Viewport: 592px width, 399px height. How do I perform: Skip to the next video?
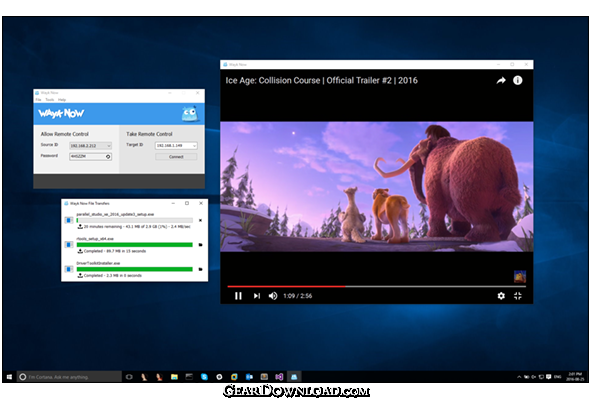pyautogui.click(x=257, y=296)
